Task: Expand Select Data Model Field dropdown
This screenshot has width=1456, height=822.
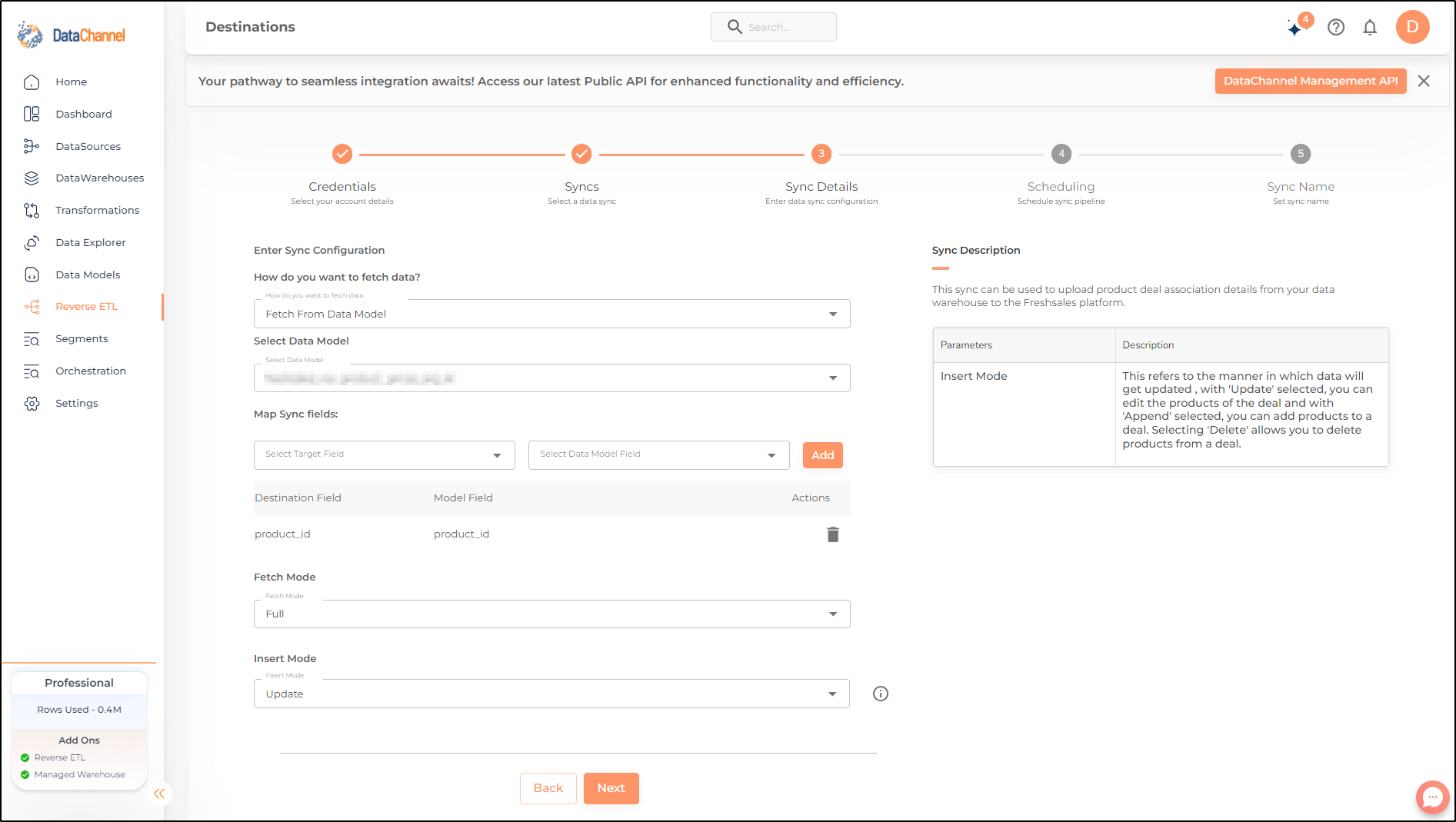Action: click(x=658, y=454)
